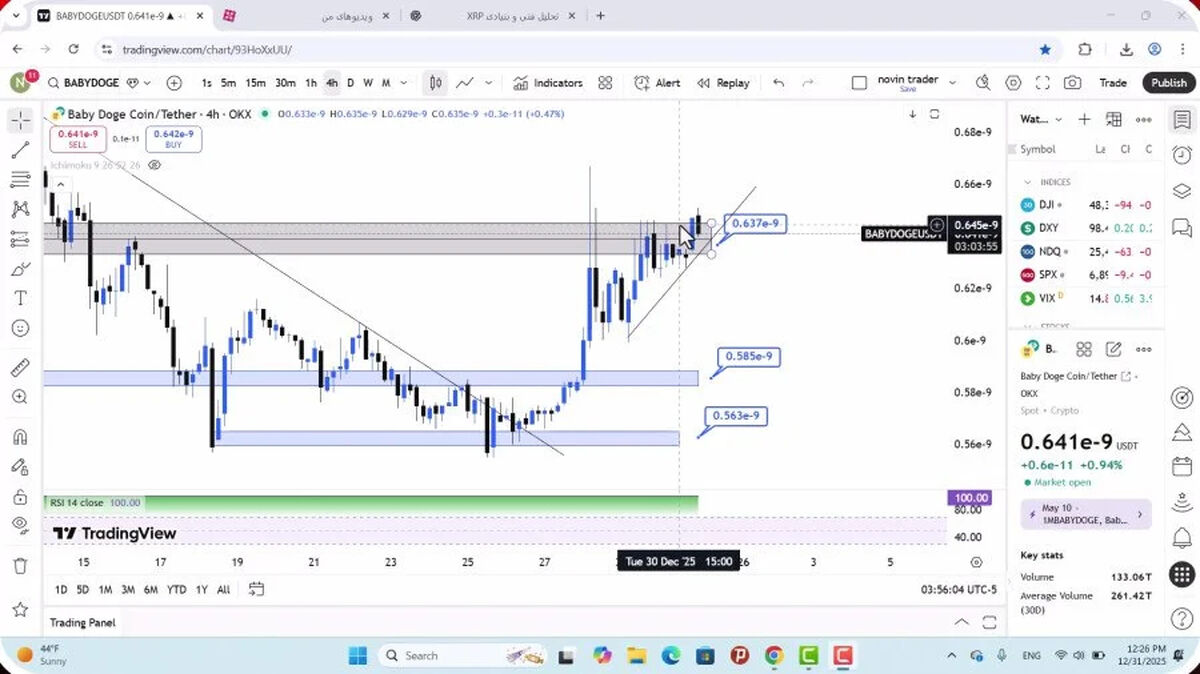Start bar Replay mode

pyautogui.click(x=722, y=83)
